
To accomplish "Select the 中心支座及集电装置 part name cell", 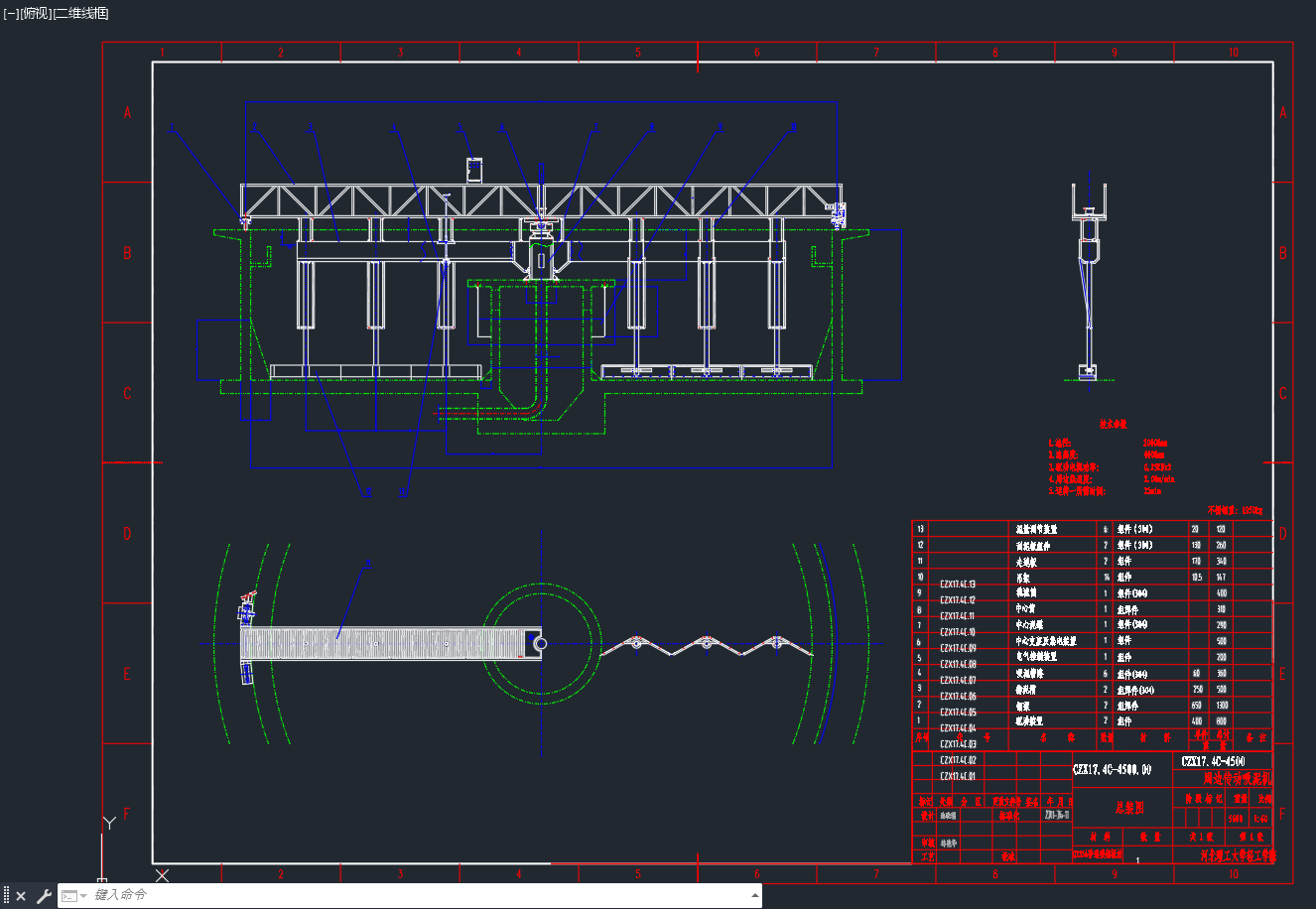I will pos(1046,640).
